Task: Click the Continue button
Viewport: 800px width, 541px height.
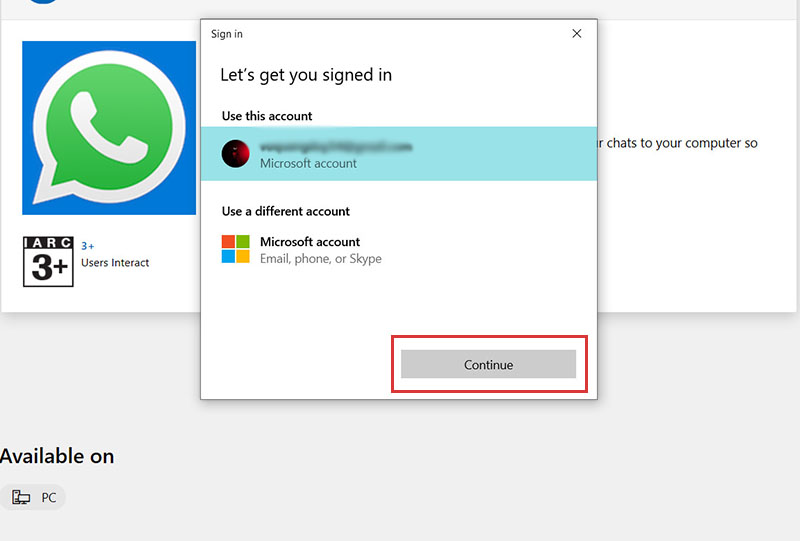Action: pyautogui.click(x=488, y=364)
